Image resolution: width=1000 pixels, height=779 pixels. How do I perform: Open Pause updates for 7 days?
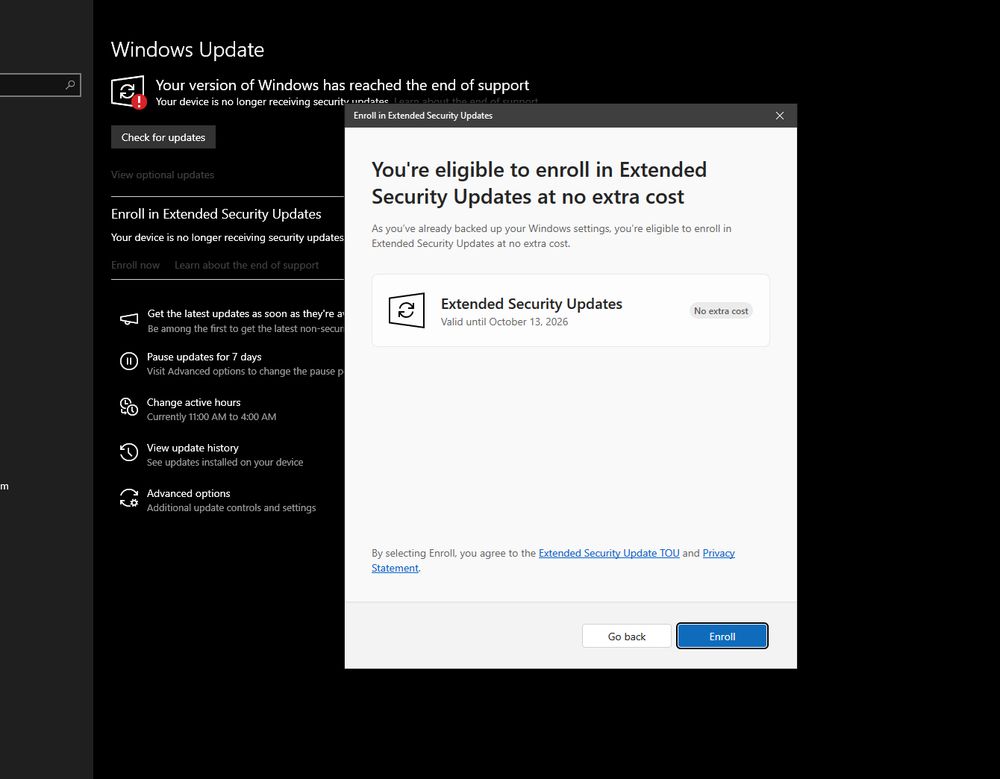(204, 357)
